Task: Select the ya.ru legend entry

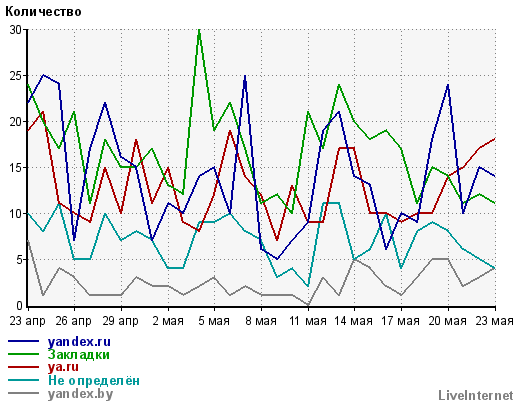Action: tap(63, 367)
